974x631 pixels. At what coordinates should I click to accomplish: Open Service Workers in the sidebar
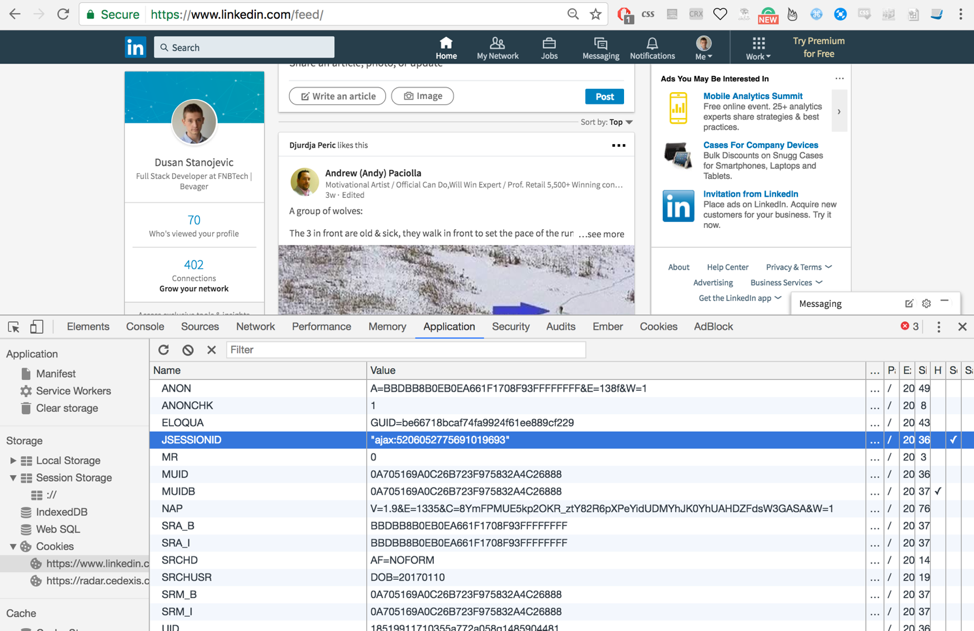[x=65, y=391]
